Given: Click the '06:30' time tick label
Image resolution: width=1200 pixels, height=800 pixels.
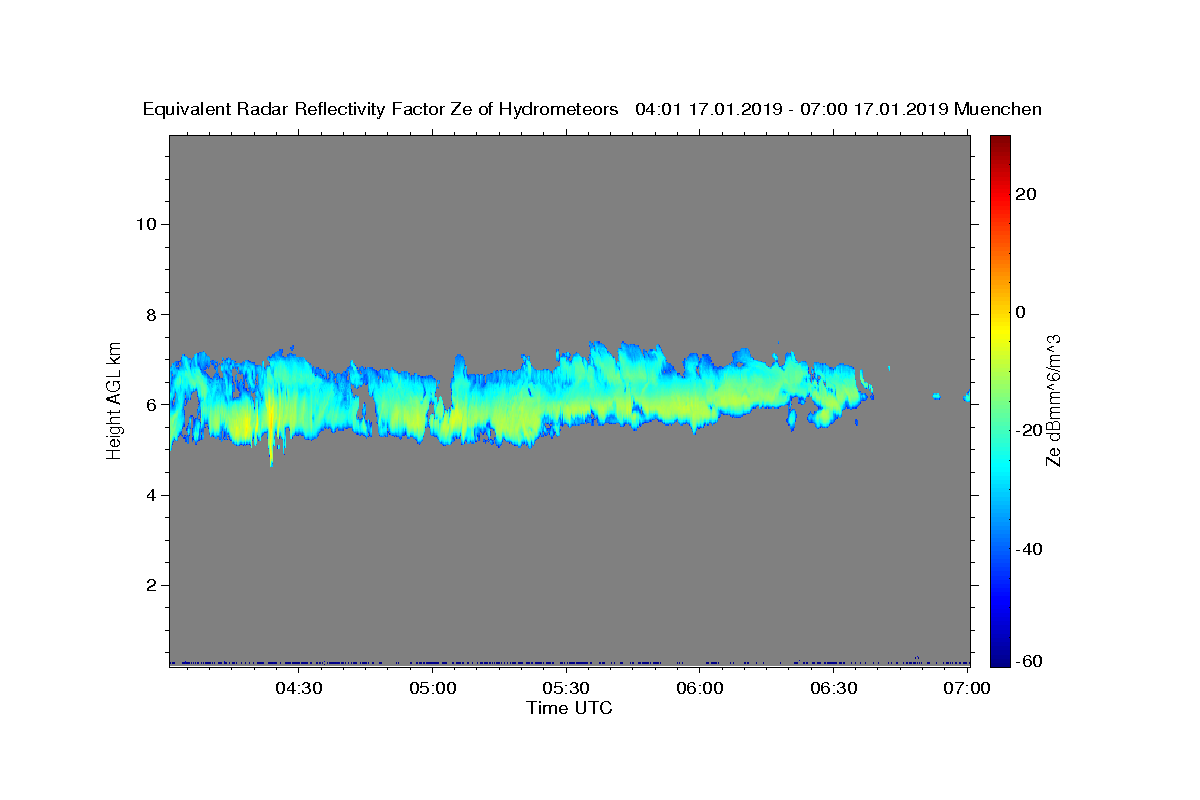Looking at the screenshot, I should tap(833, 688).
